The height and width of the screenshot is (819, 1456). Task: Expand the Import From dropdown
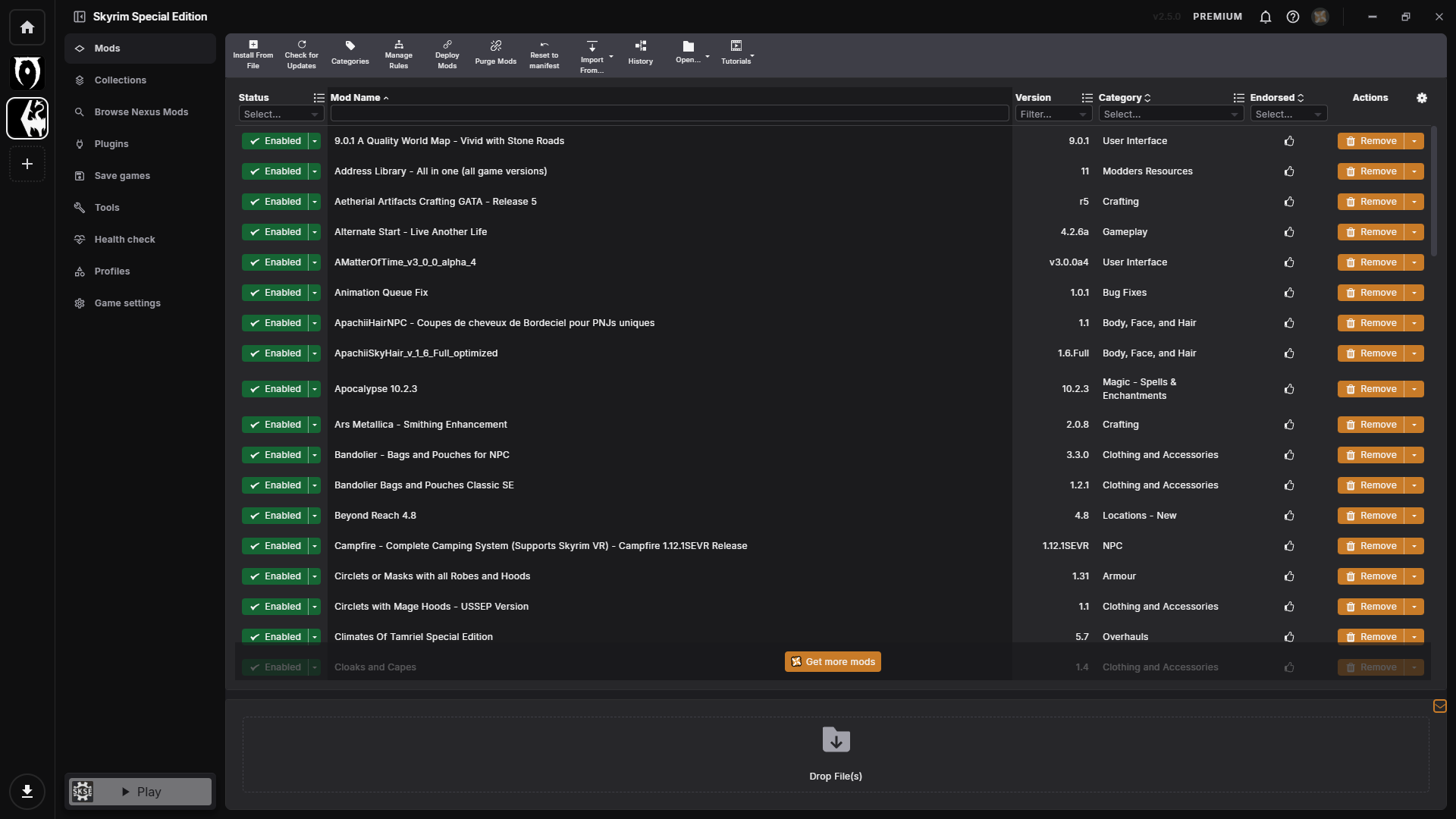[611, 56]
